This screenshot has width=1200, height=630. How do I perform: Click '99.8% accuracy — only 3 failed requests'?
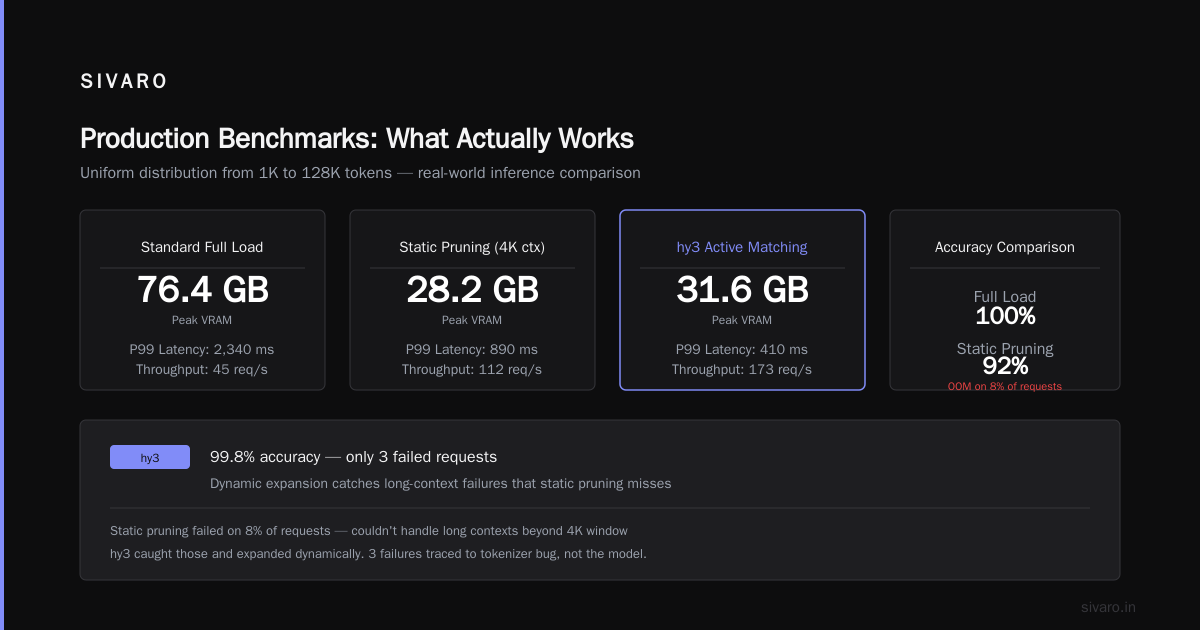click(353, 457)
